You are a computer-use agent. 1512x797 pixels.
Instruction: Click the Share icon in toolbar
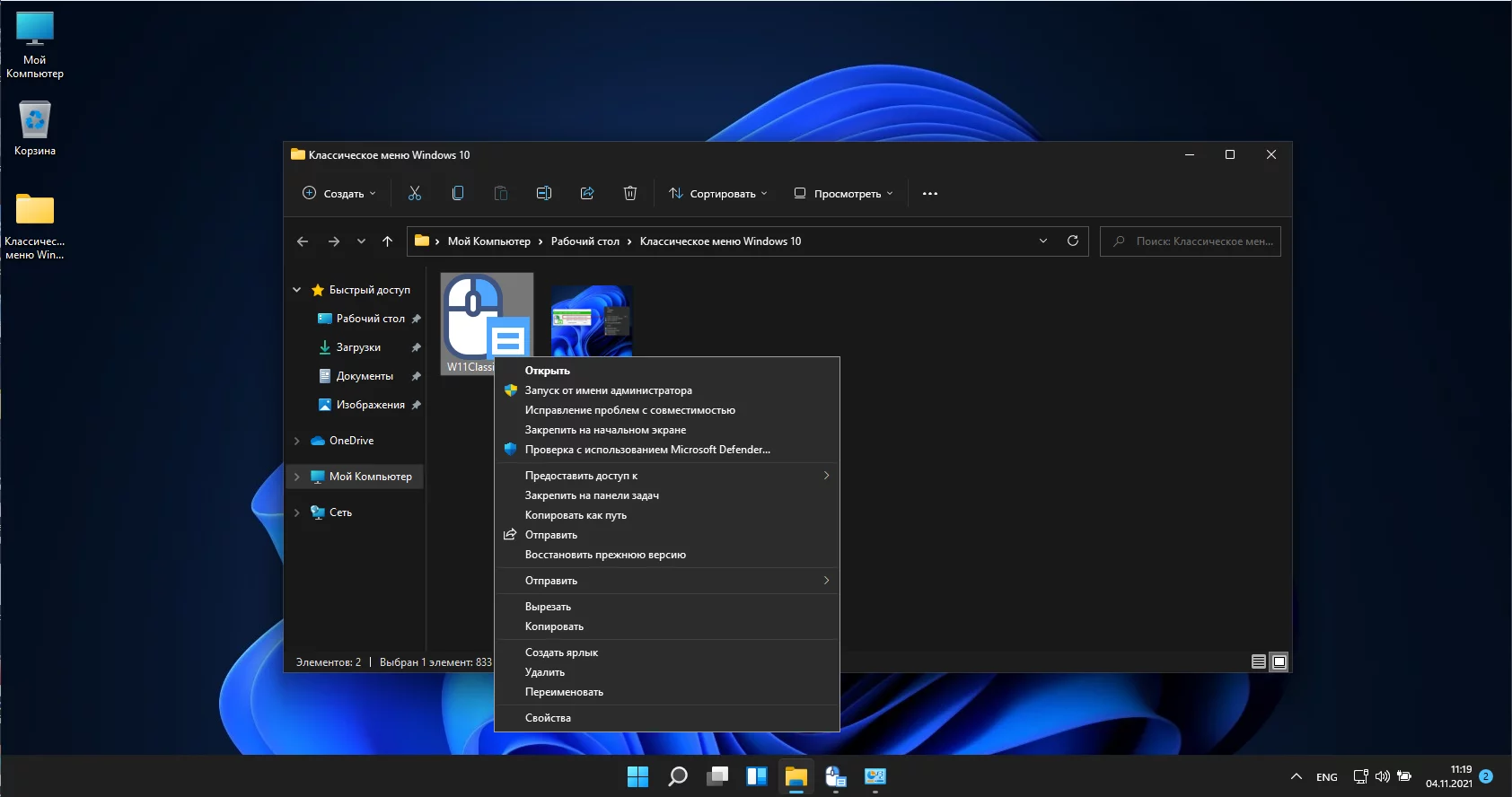(x=587, y=193)
